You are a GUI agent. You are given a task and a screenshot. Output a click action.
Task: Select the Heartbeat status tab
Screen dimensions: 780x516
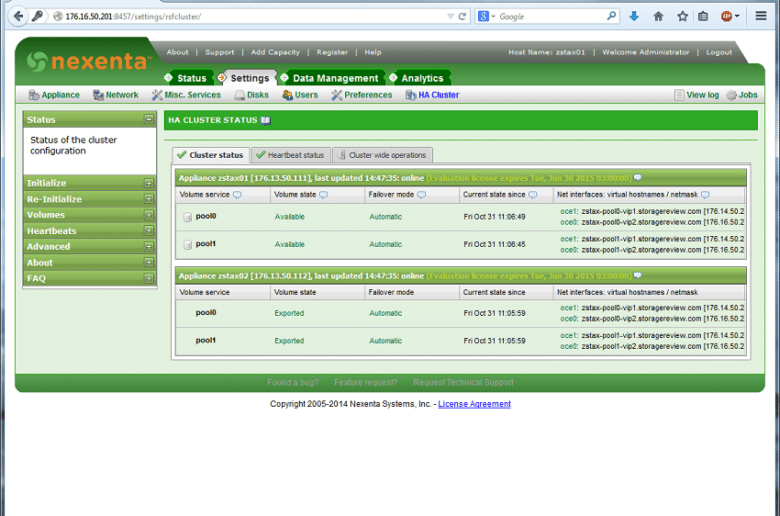tap(291, 155)
